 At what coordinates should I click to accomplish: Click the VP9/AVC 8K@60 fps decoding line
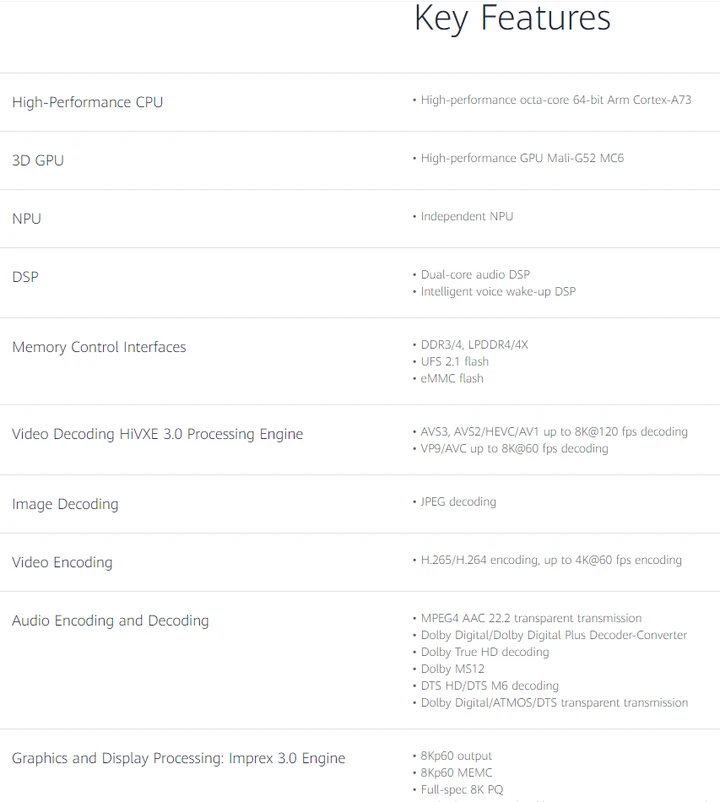[514, 448]
